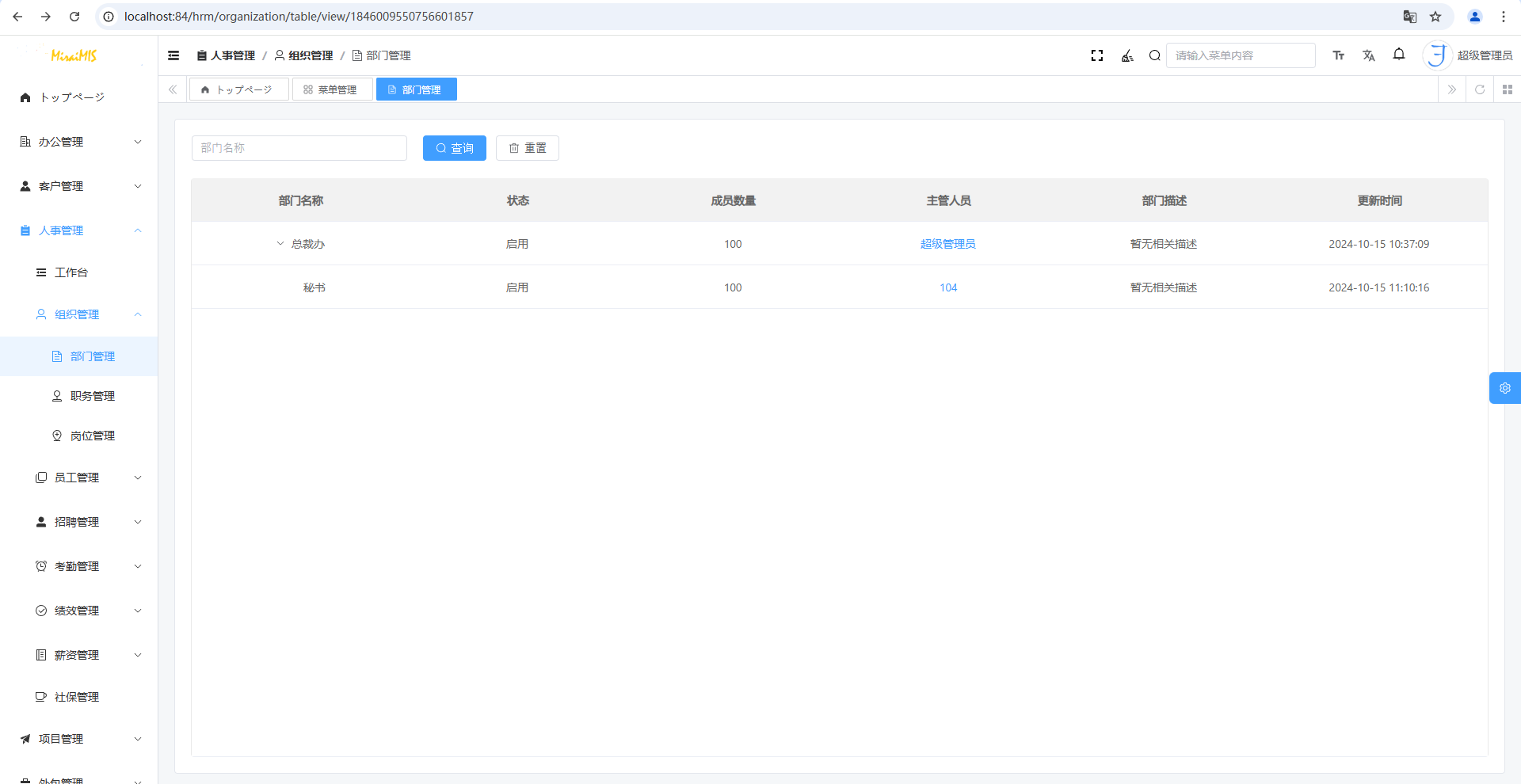Viewport: 1521px width, 784px height.
Task: Click the font size icon
Action: [x=1339, y=55]
